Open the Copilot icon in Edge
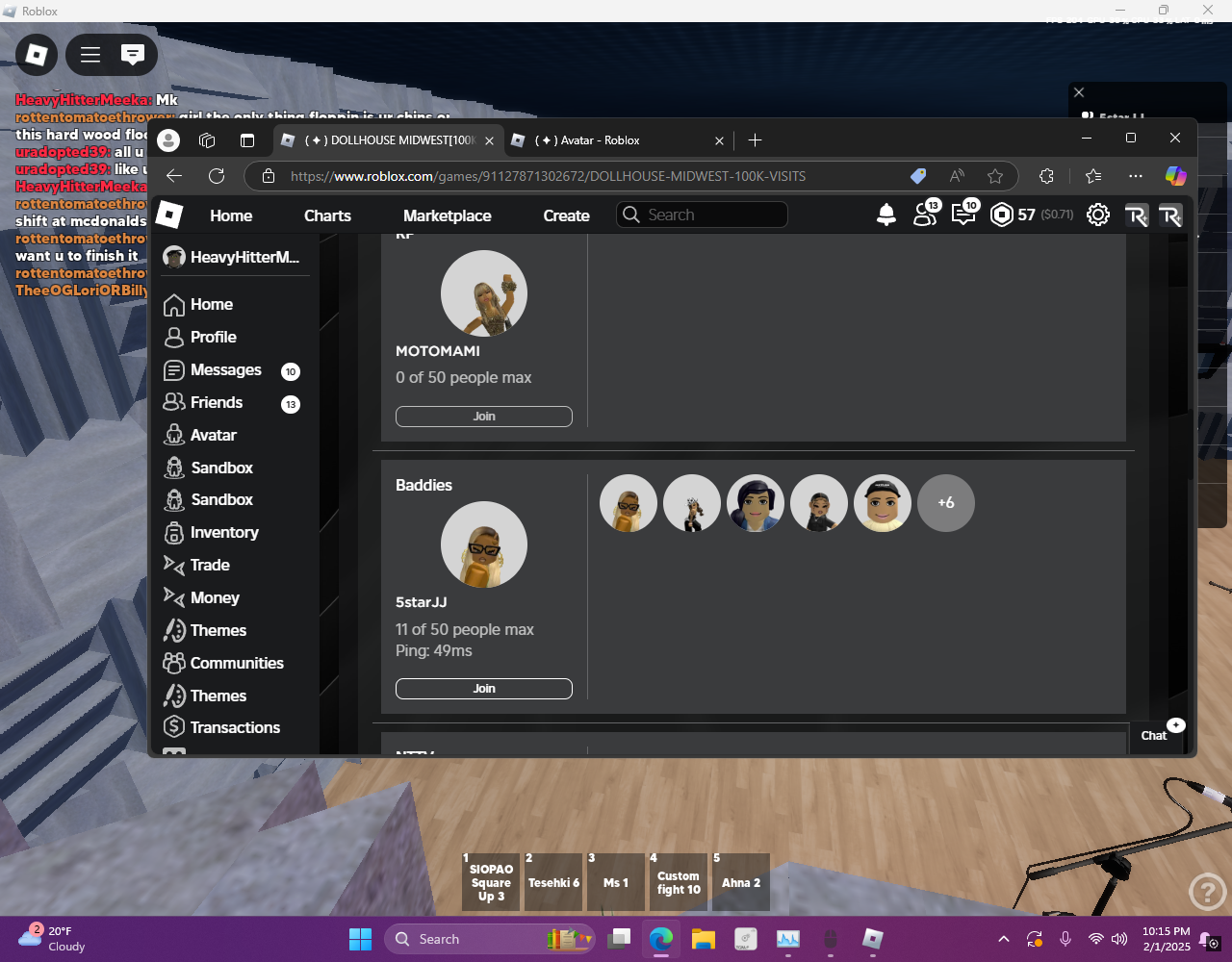1232x962 pixels. (1175, 176)
